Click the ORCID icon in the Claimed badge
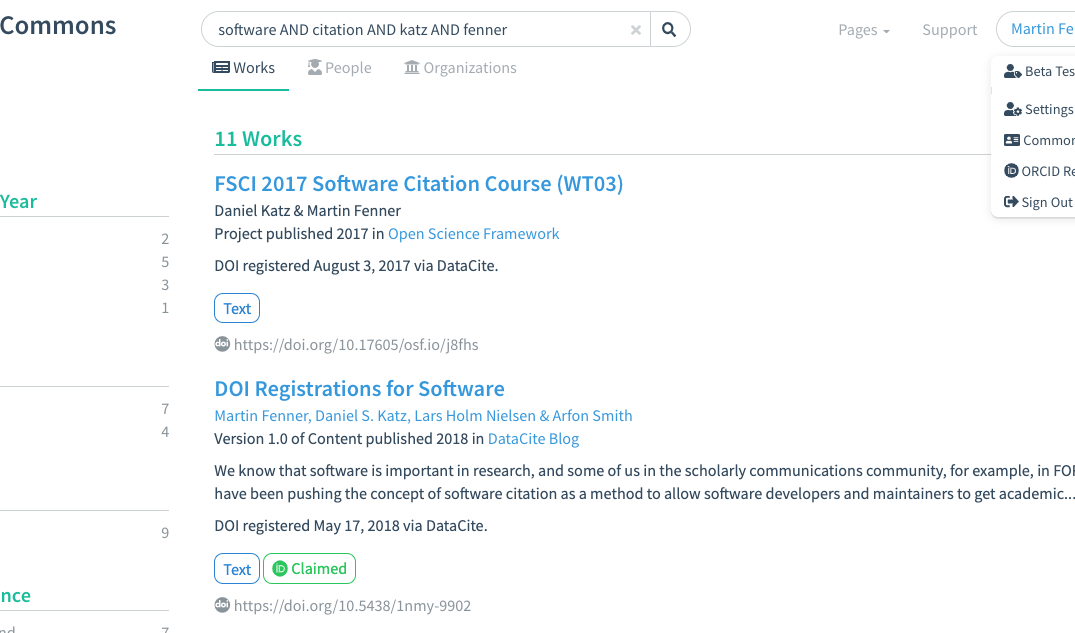Screen dimensions: 1075x633 point(280,569)
